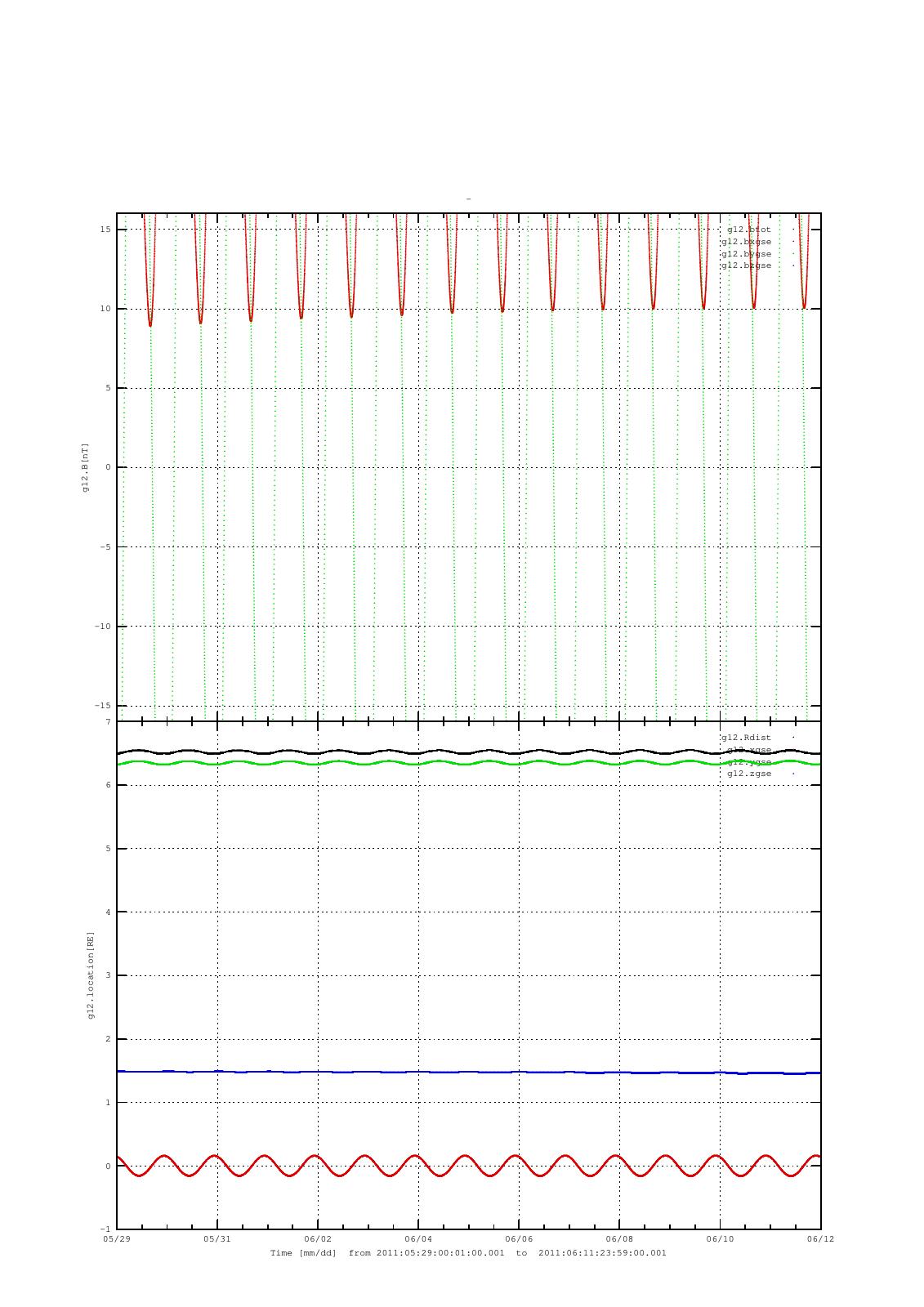Click the 2 tick on the location axis
This screenshot has width=924, height=1307.
click(109, 1039)
